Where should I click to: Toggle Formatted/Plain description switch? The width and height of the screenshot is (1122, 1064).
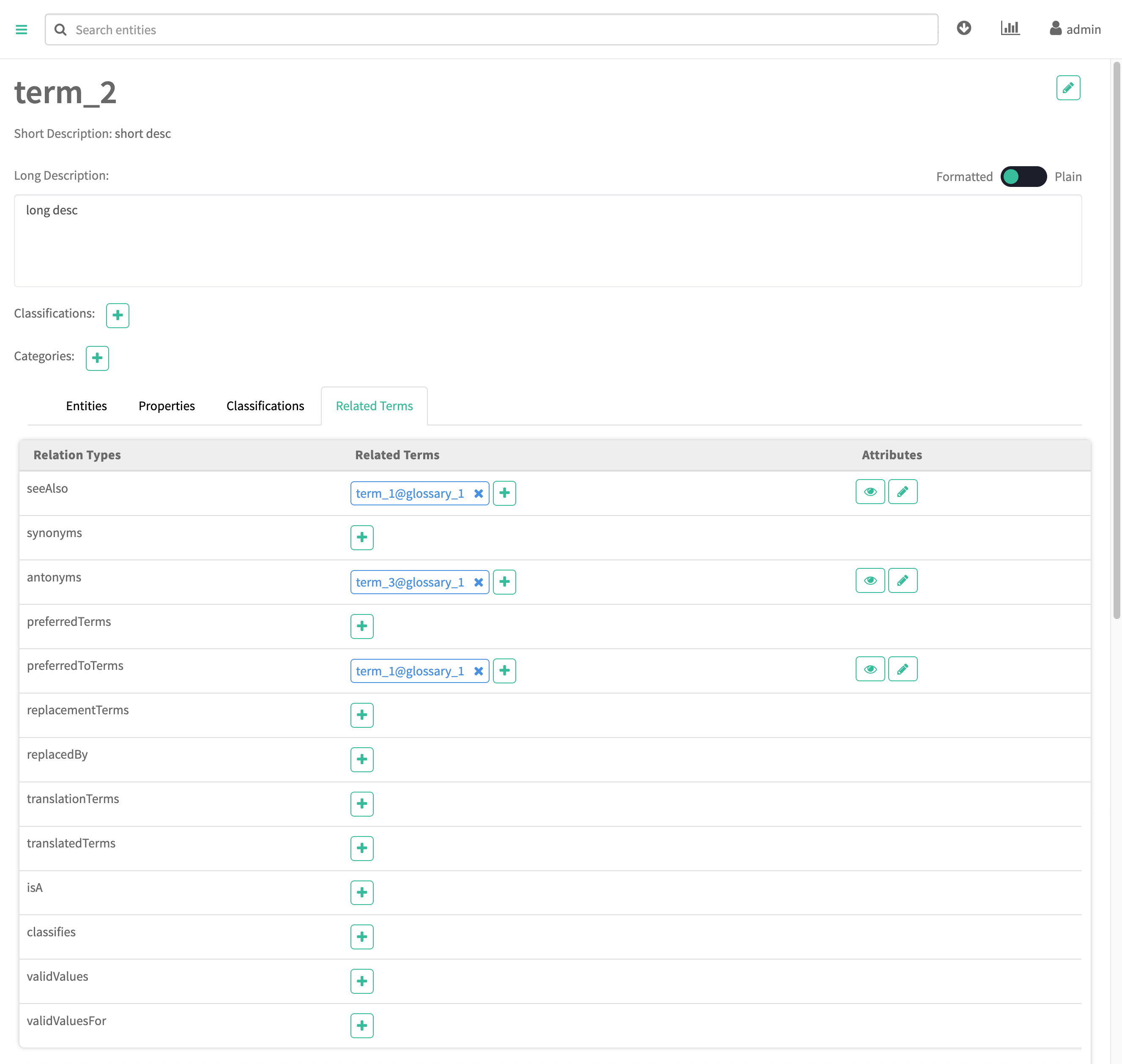[x=1023, y=176]
